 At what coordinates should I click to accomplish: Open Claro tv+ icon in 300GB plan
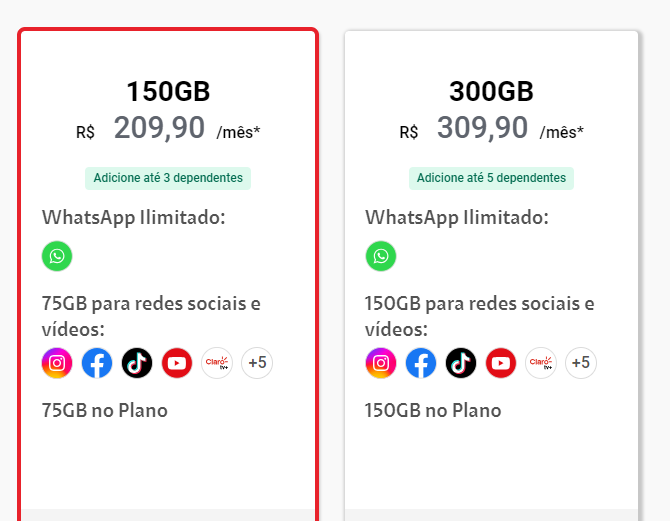[x=541, y=363]
